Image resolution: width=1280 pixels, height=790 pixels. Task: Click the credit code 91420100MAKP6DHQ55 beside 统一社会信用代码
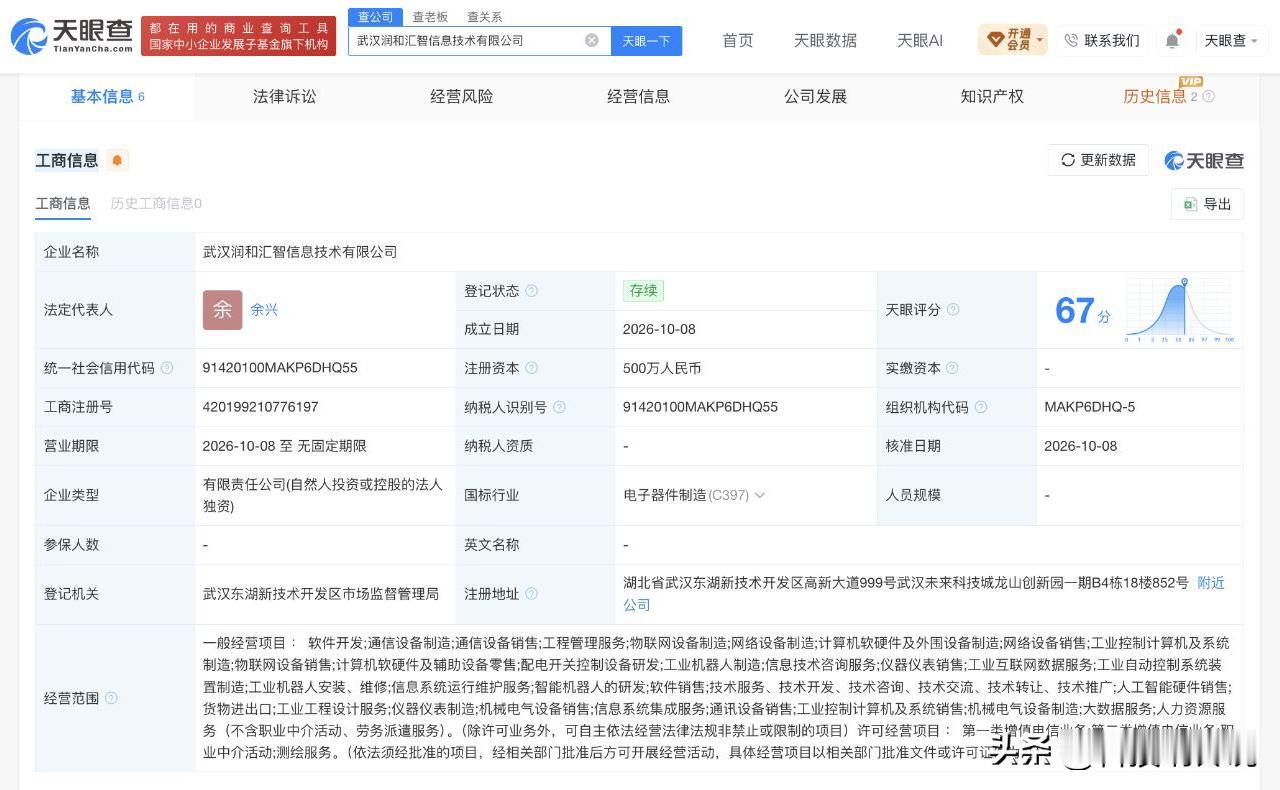[x=280, y=368]
